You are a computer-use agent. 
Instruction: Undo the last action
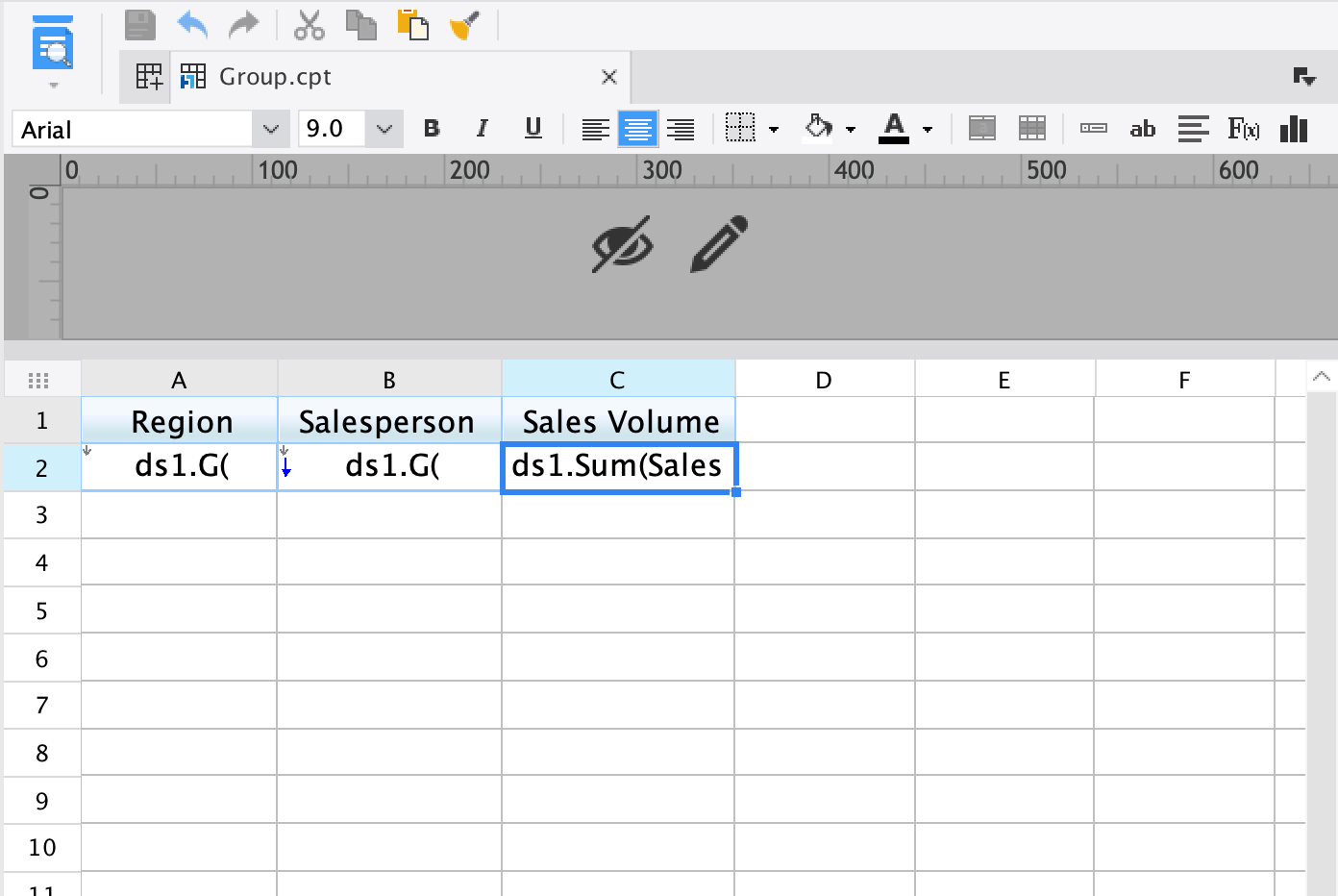(x=191, y=25)
